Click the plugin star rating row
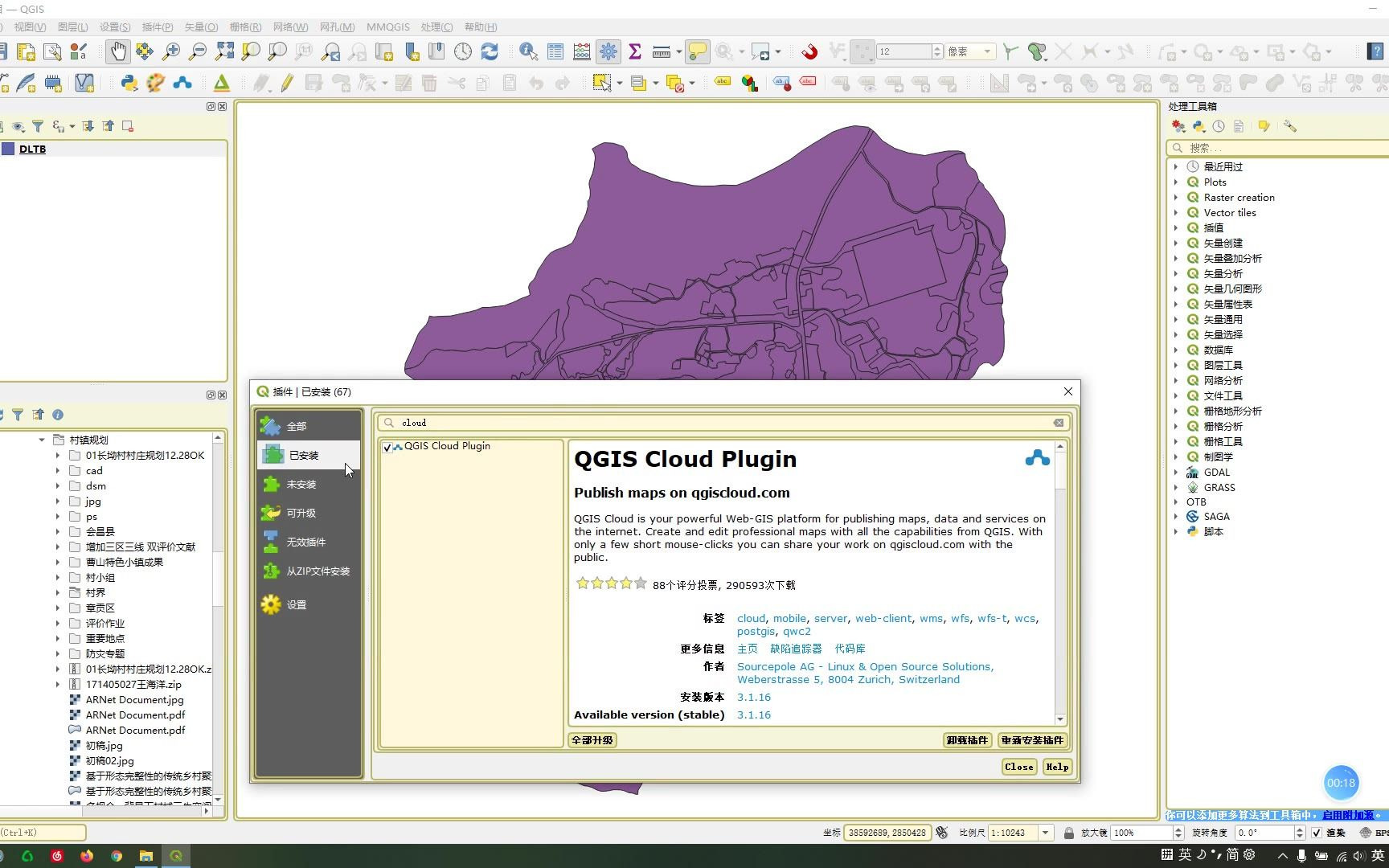Image resolution: width=1389 pixels, height=868 pixels. tap(611, 584)
